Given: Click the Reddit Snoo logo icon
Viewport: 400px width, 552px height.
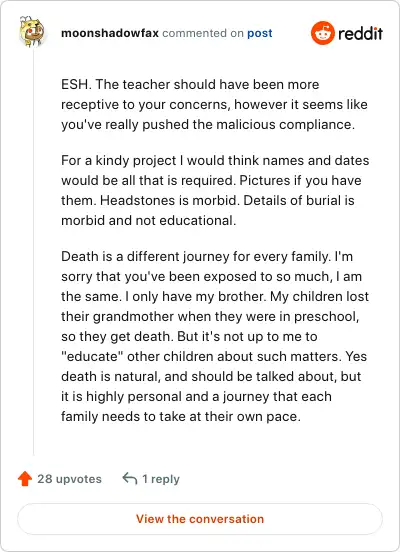Looking at the screenshot, I should [x=323, y=33].
